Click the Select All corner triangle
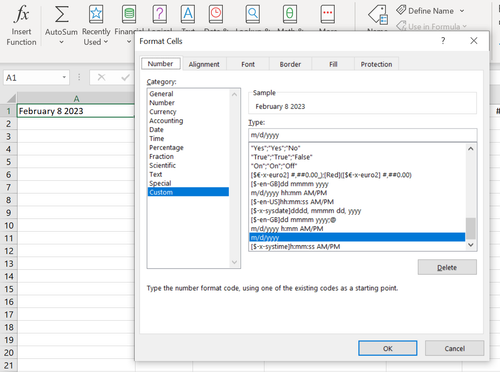The image size is (500, 372). tap(11, 98)
